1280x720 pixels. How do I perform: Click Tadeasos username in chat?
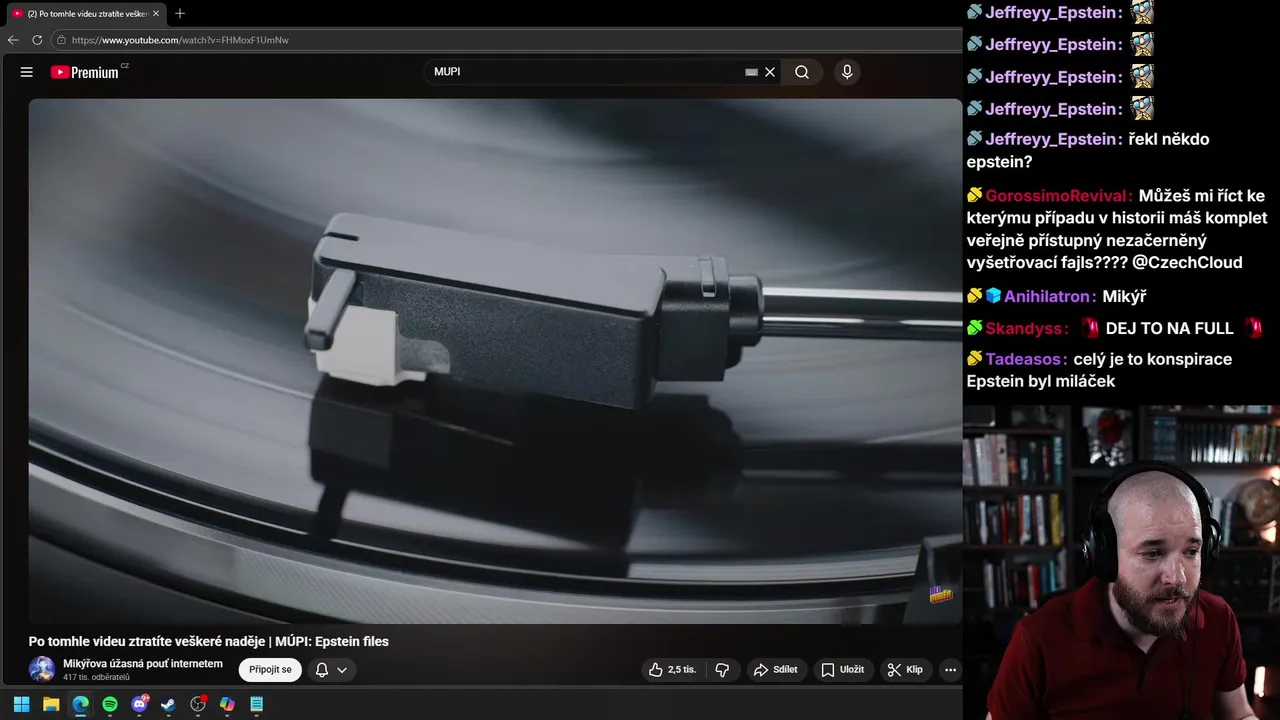[x=1026, y=359]
